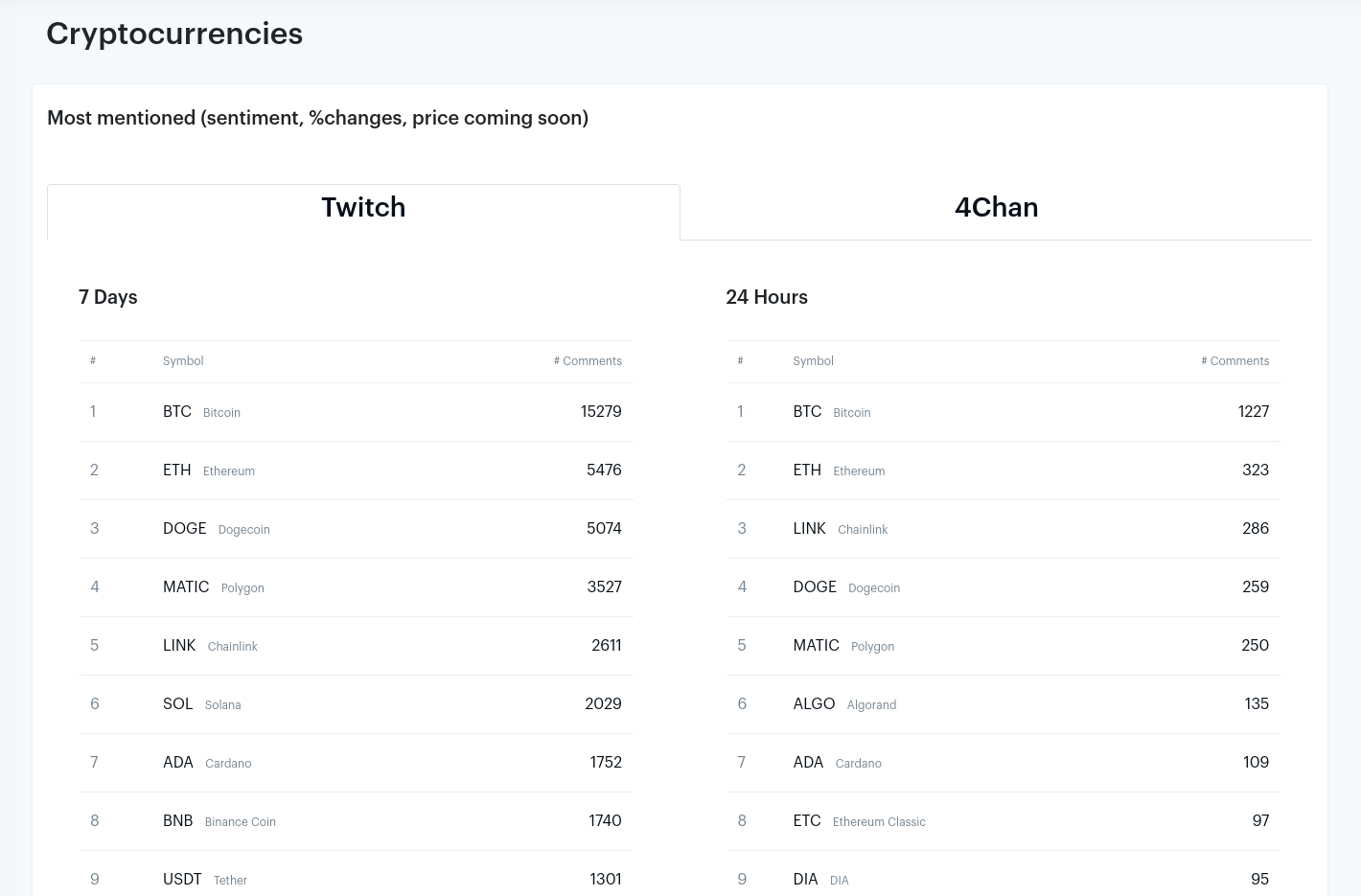Click the 24 Hours heading

[767, 297]
